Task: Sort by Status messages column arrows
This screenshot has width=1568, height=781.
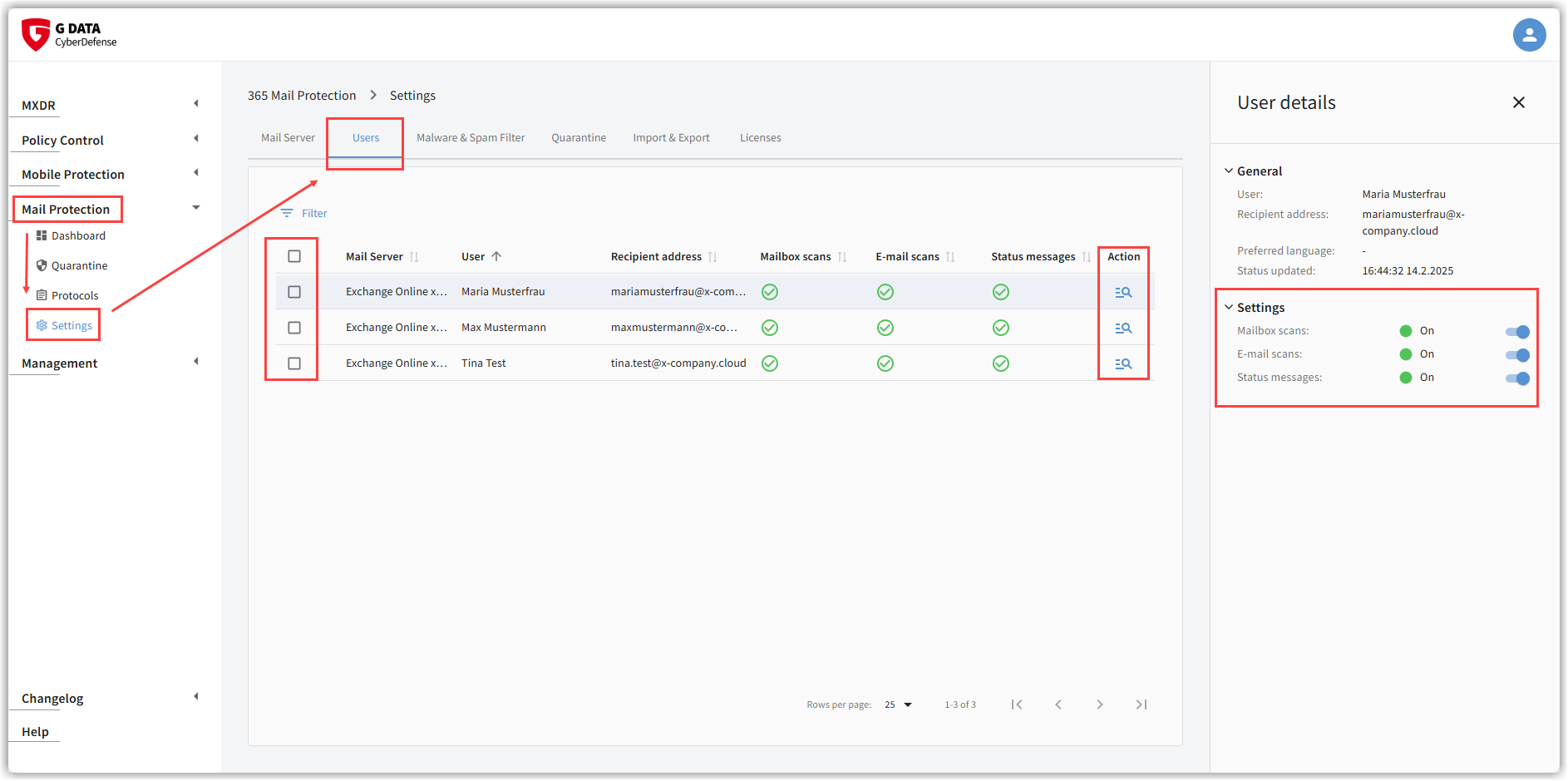Action: click(x=1087, y=257)
